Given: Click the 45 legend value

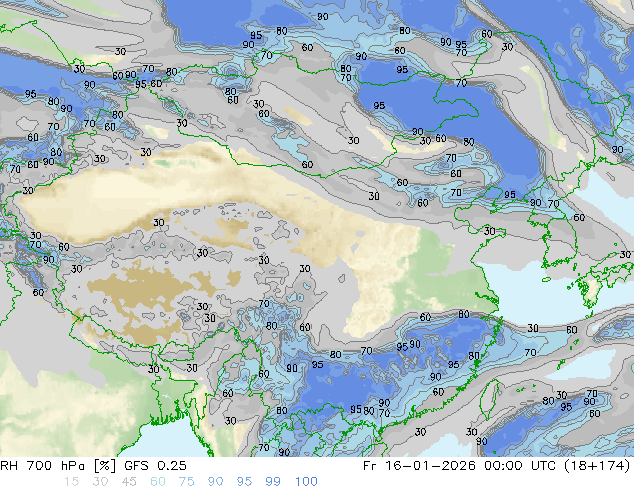Looking at the screenshot, I should (x=128, y=482).
